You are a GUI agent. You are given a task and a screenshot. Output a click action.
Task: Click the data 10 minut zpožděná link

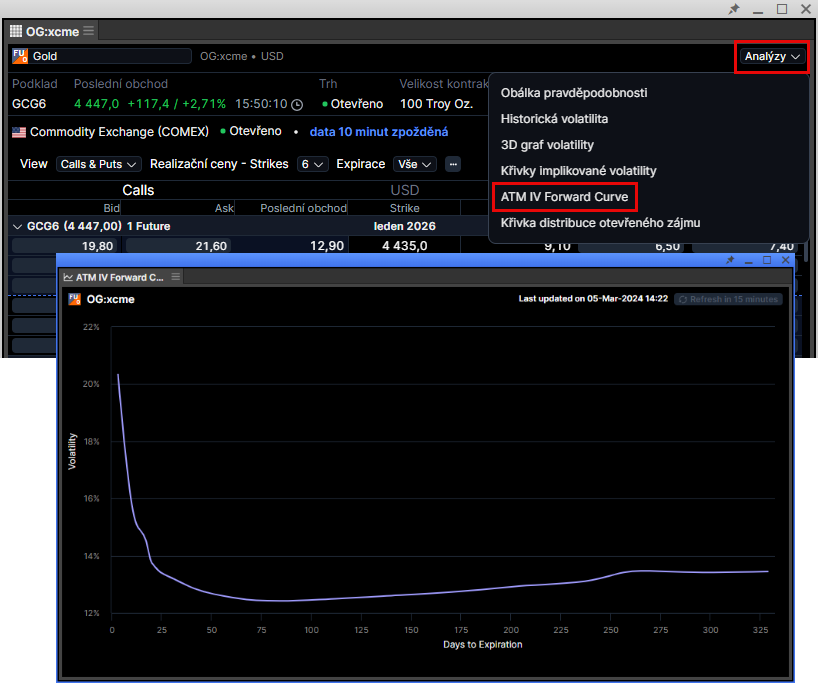(x=378, y=132)
